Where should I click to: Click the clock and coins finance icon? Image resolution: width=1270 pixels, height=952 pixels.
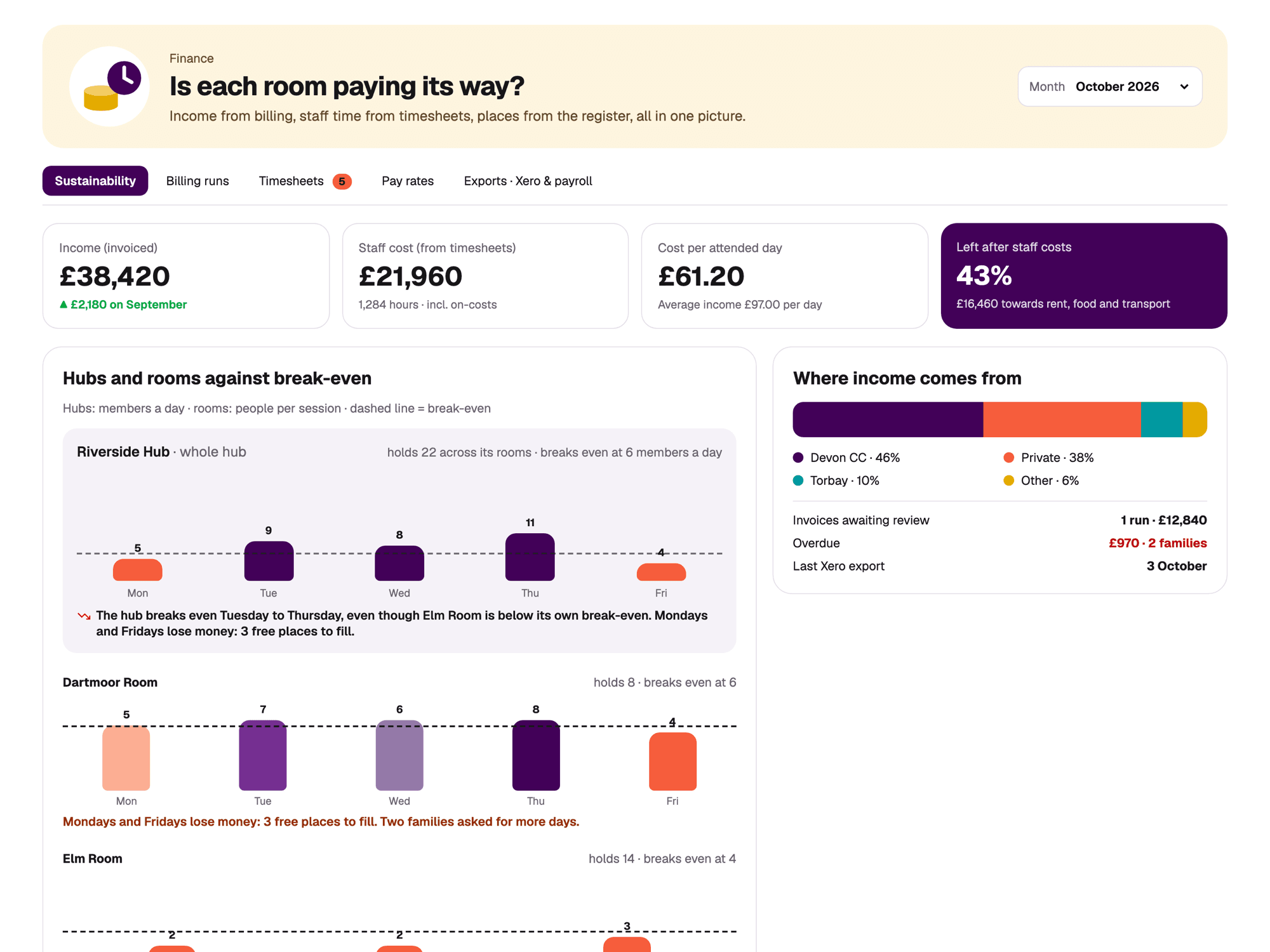[x=109, y=86]
